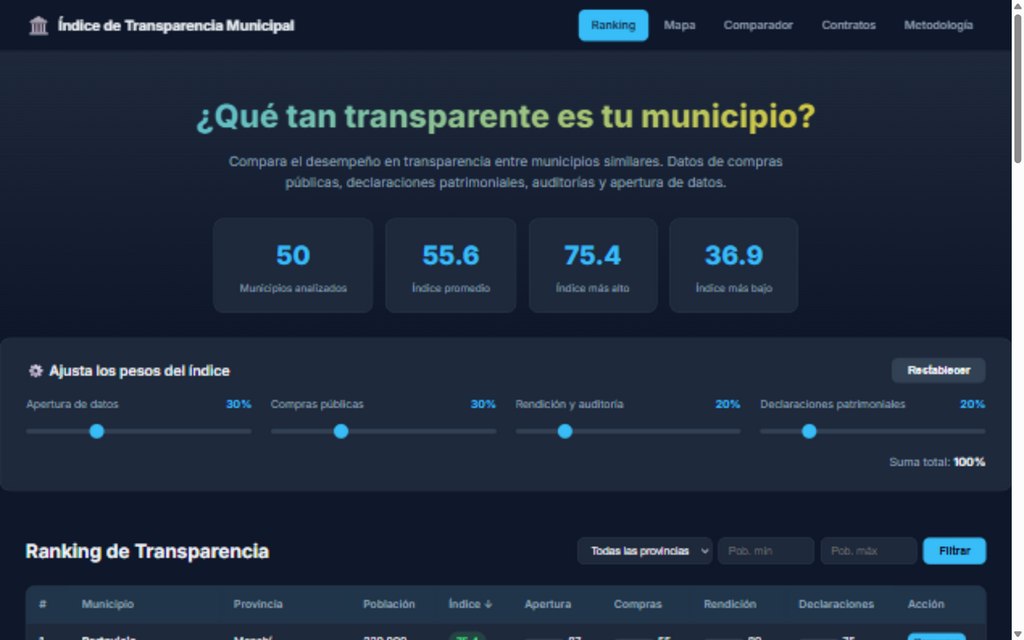
Task: Sort by the Rendición column header
Action: [x=729, y=604]
